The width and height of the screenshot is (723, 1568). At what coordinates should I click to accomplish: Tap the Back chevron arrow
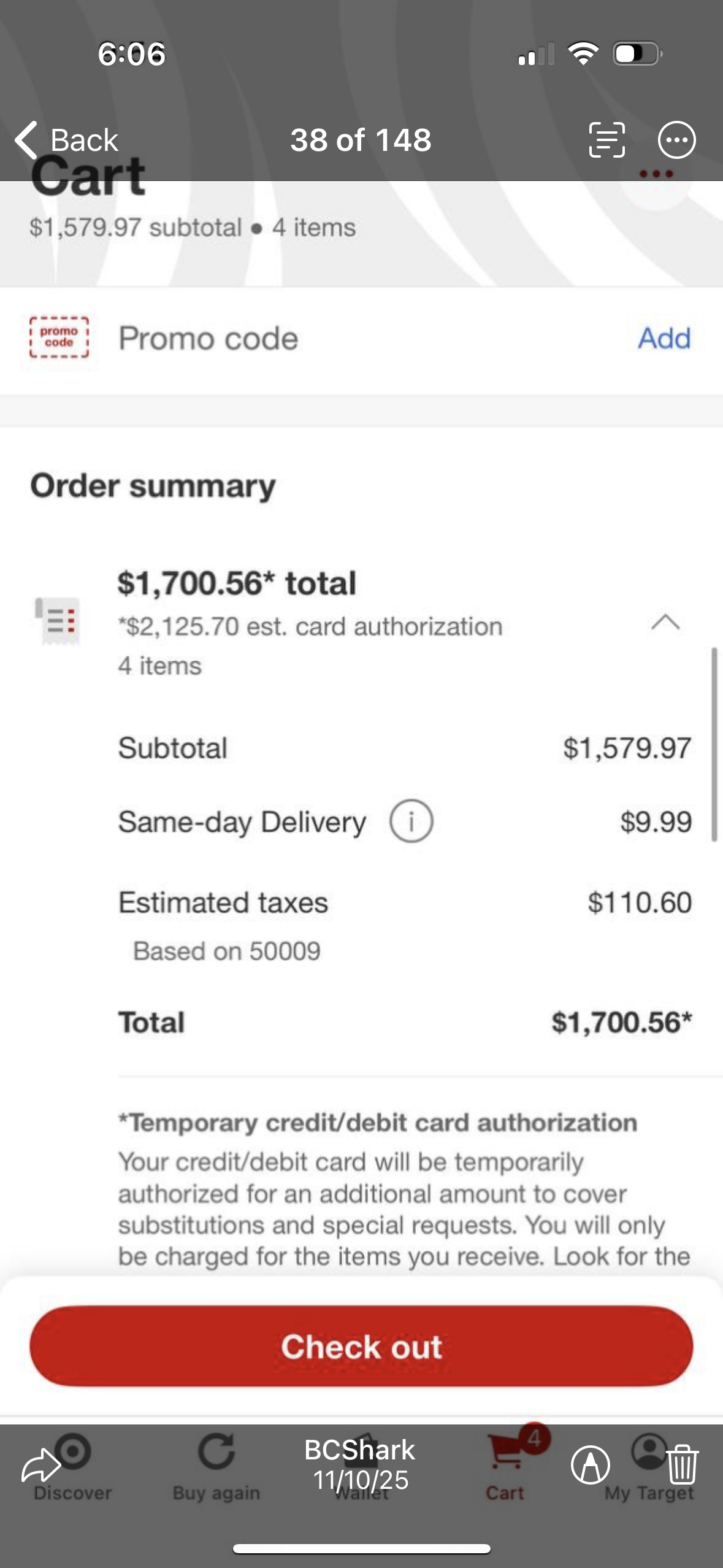point(27,140)
